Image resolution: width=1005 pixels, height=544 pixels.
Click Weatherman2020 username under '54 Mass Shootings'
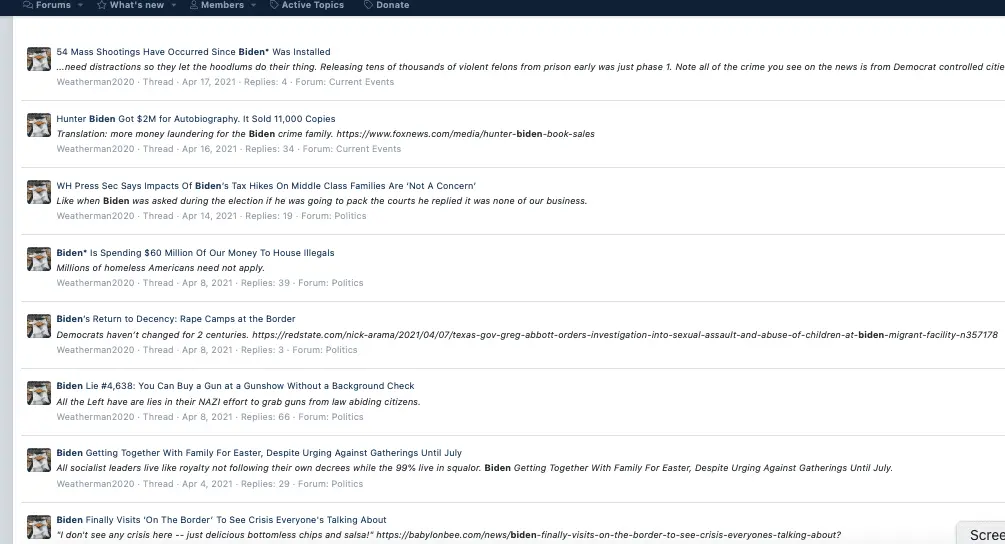[96, 82]
